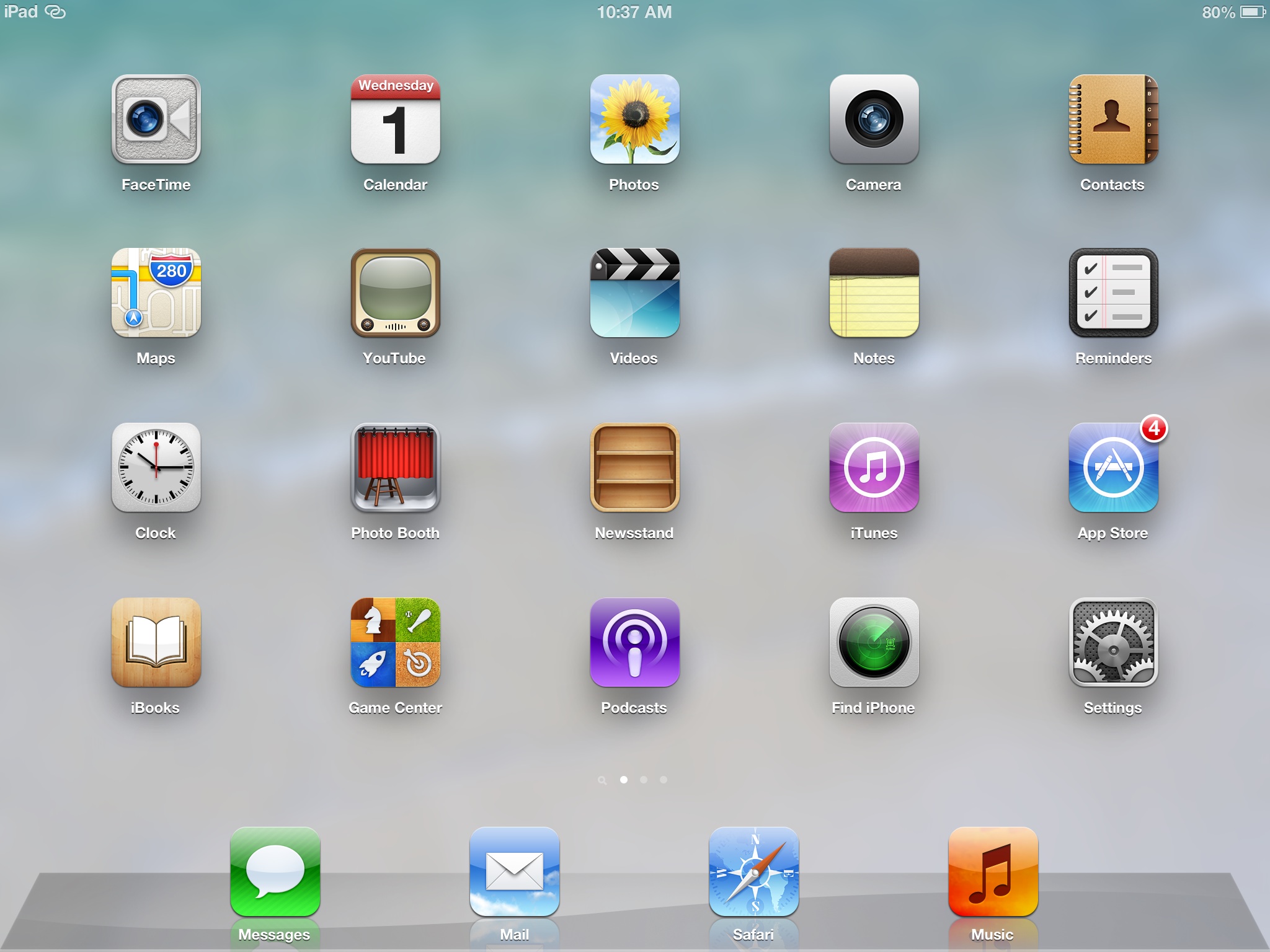This screenshot has width=1270, height=952.
Task: Tap the Game Center icon
Action: pos(395,642)
